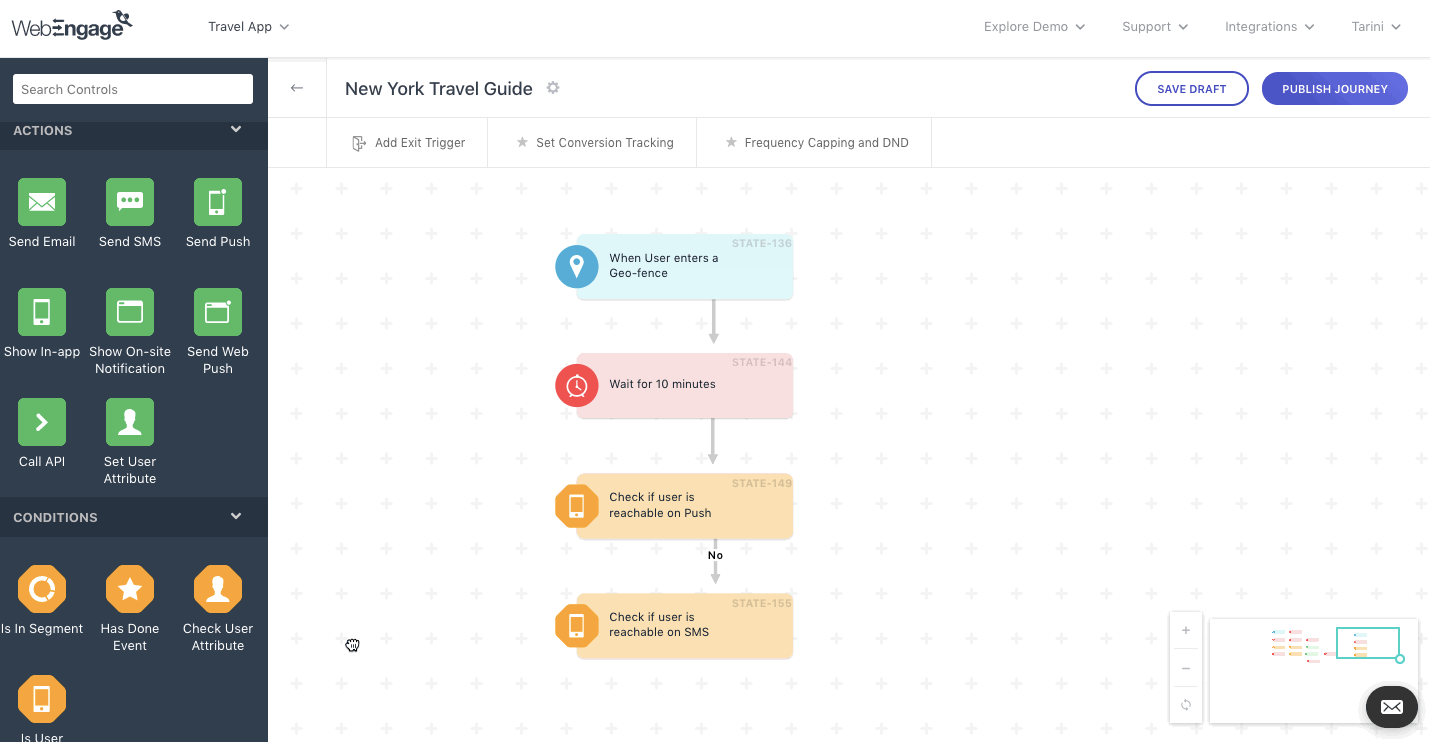Screen dimensions: 1430x742
Task: Select the Call API action icon
Action: click(42, 422)
